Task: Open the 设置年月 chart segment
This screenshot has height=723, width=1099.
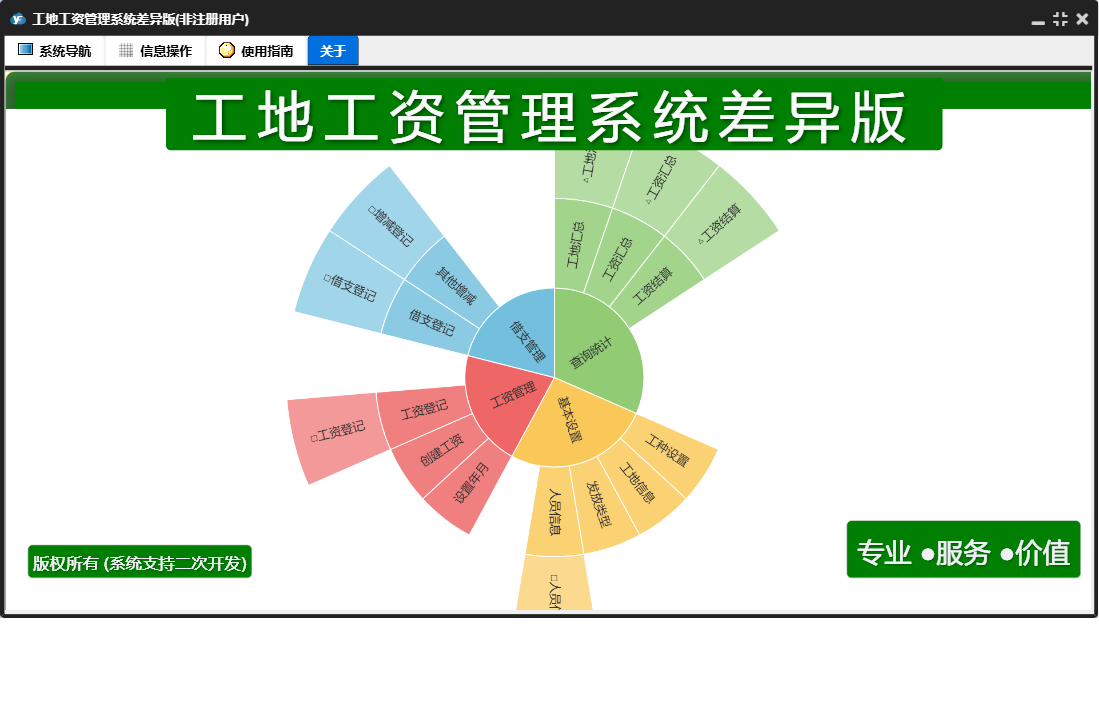Action: pyautogui.click(x=471, y=483)
